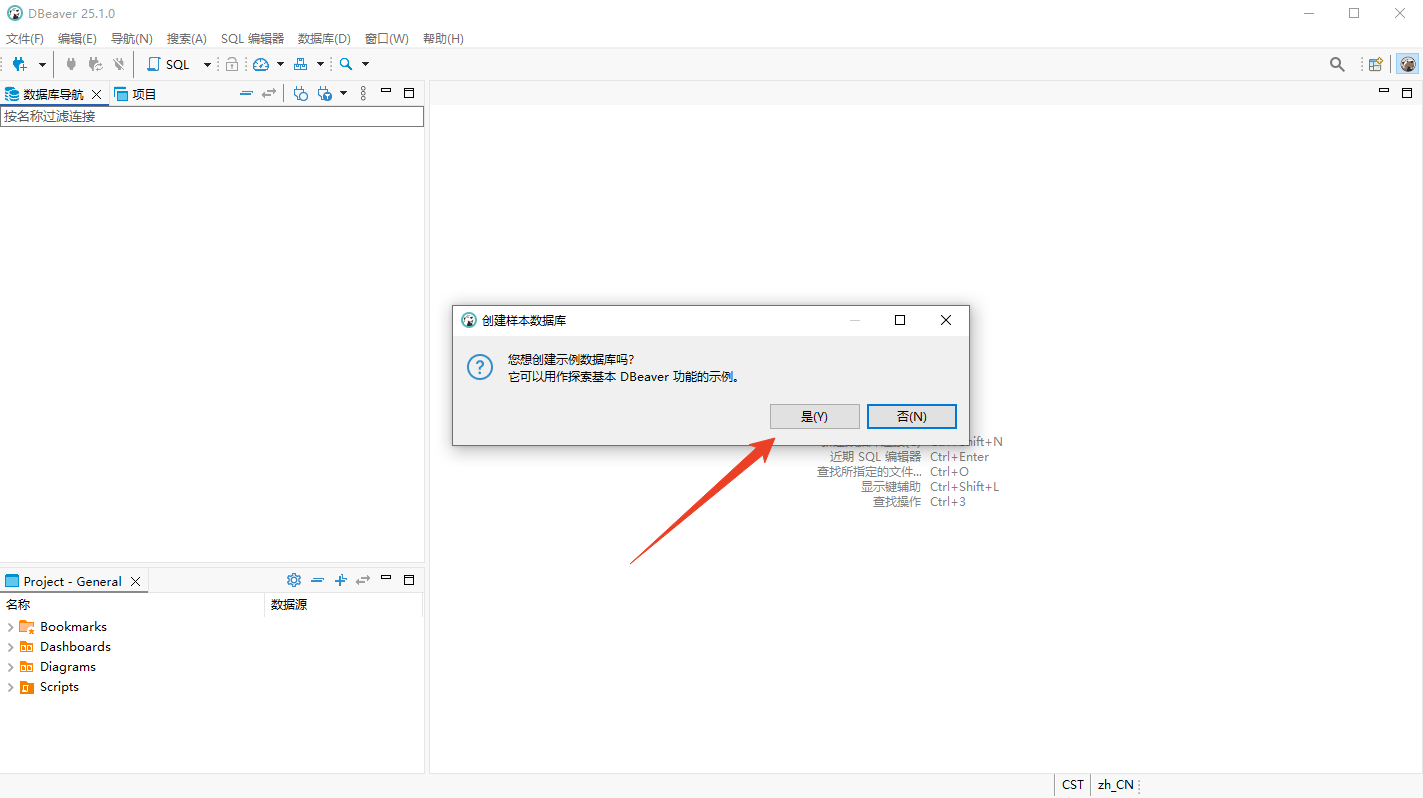This screenshot has width=1423, height=798.
Task: Click the magnifier search icon in top-right corner
Action: 1337,64
